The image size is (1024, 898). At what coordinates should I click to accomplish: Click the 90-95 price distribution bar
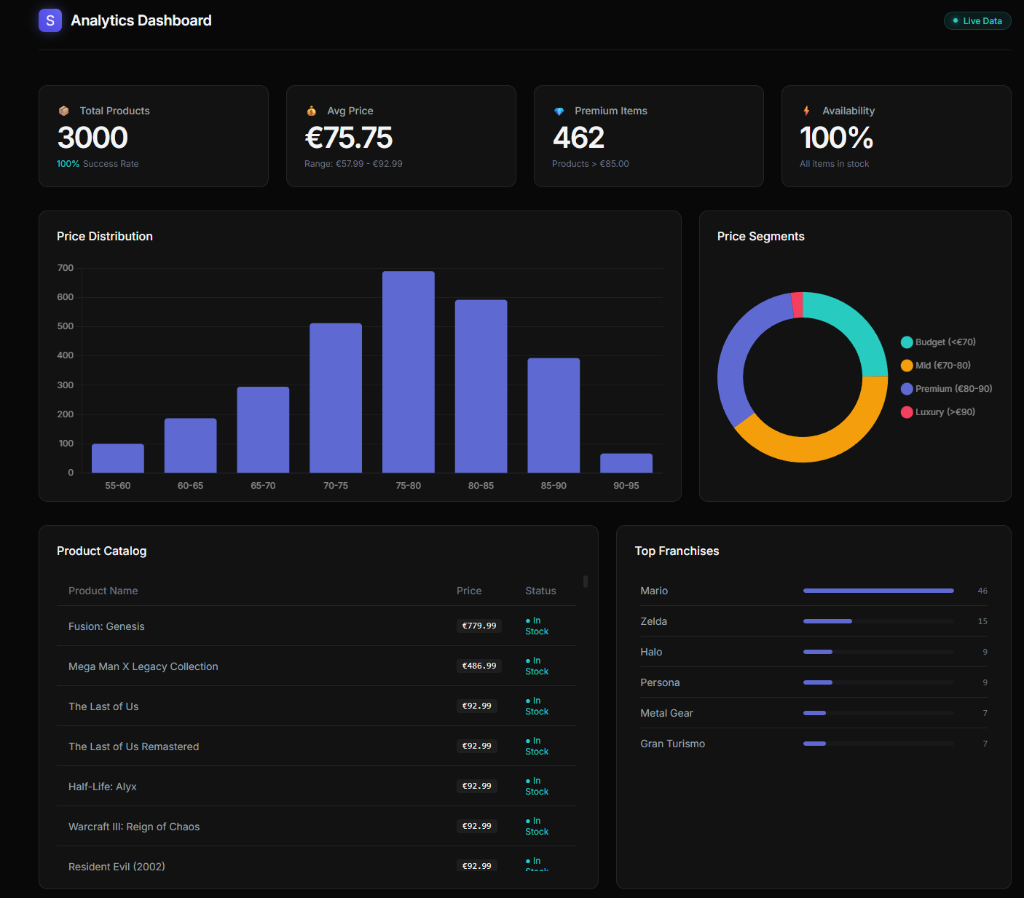coord(626,463)
